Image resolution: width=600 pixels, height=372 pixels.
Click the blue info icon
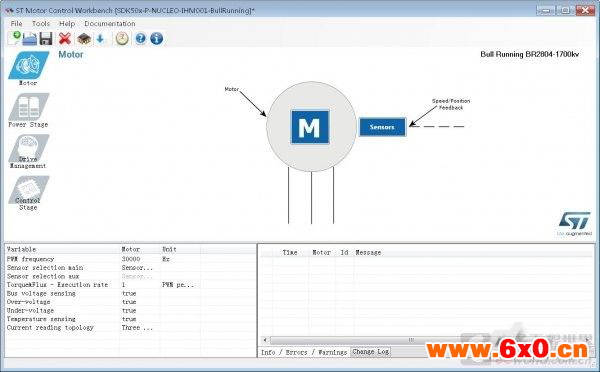tap(157, 38)
